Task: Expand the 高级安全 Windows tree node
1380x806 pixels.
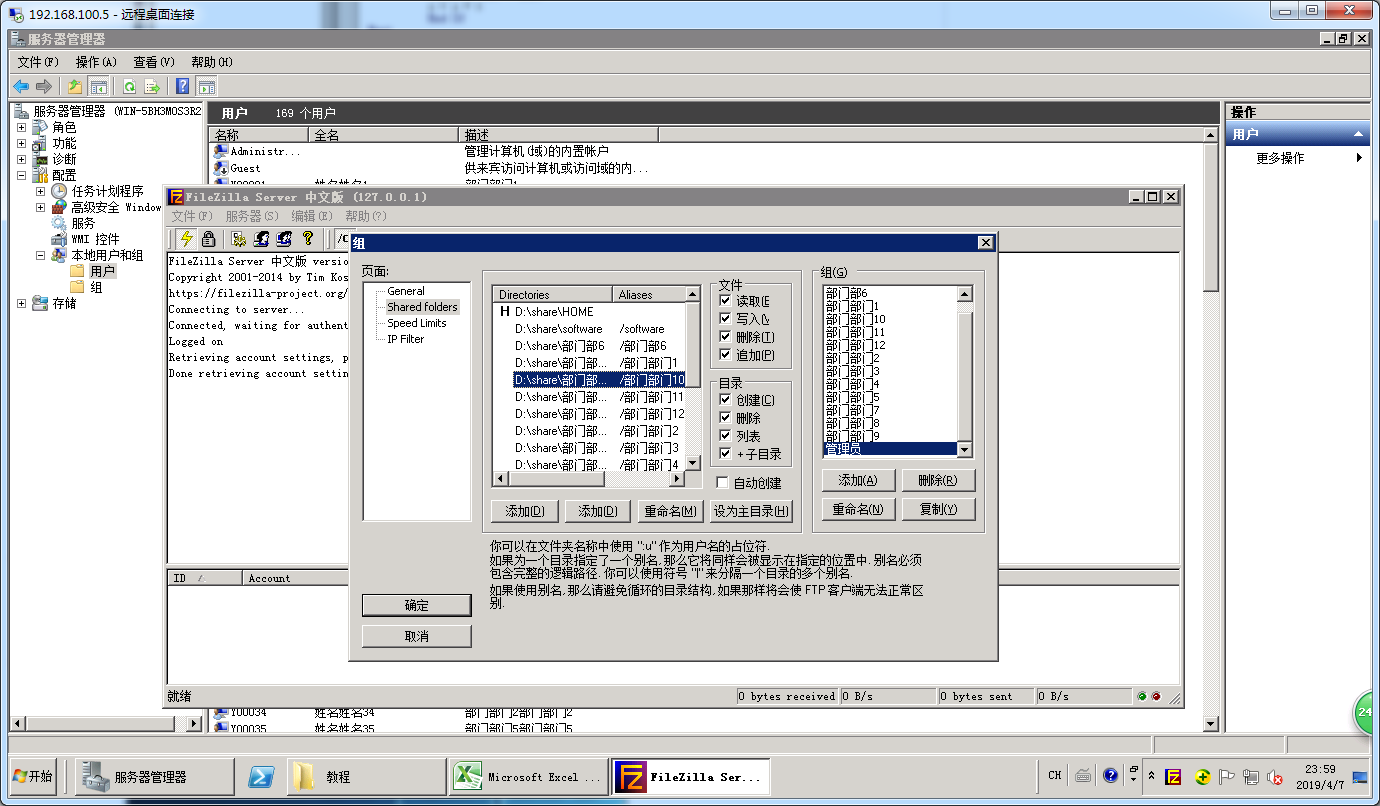Action: (x=40, y=207)
